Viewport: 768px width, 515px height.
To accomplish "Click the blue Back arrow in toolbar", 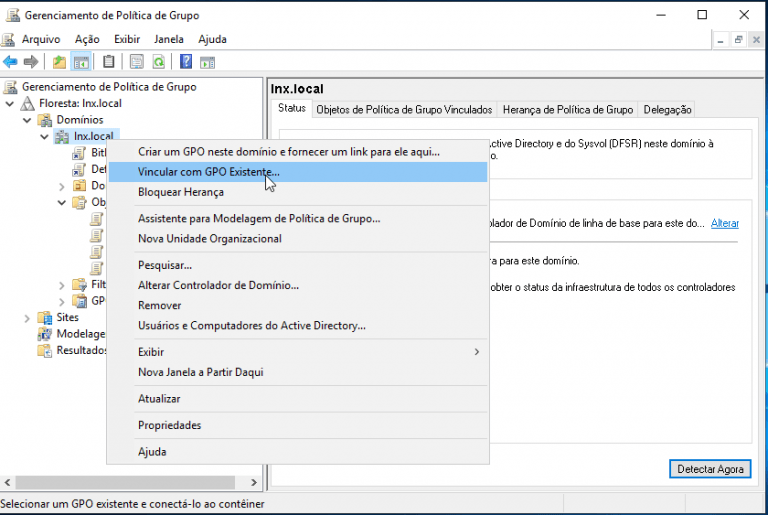I will [10, 62].
